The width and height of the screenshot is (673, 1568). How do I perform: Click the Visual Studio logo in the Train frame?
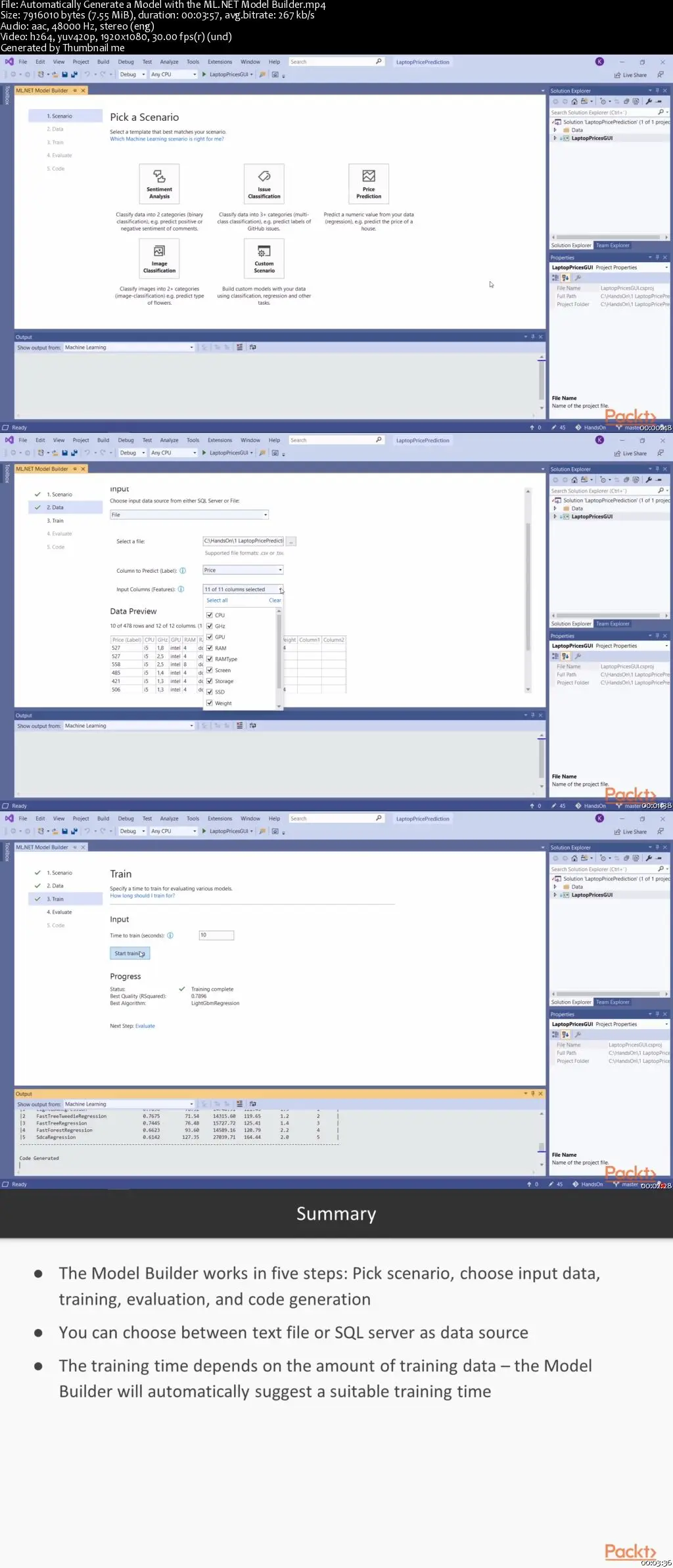point(9,818)
